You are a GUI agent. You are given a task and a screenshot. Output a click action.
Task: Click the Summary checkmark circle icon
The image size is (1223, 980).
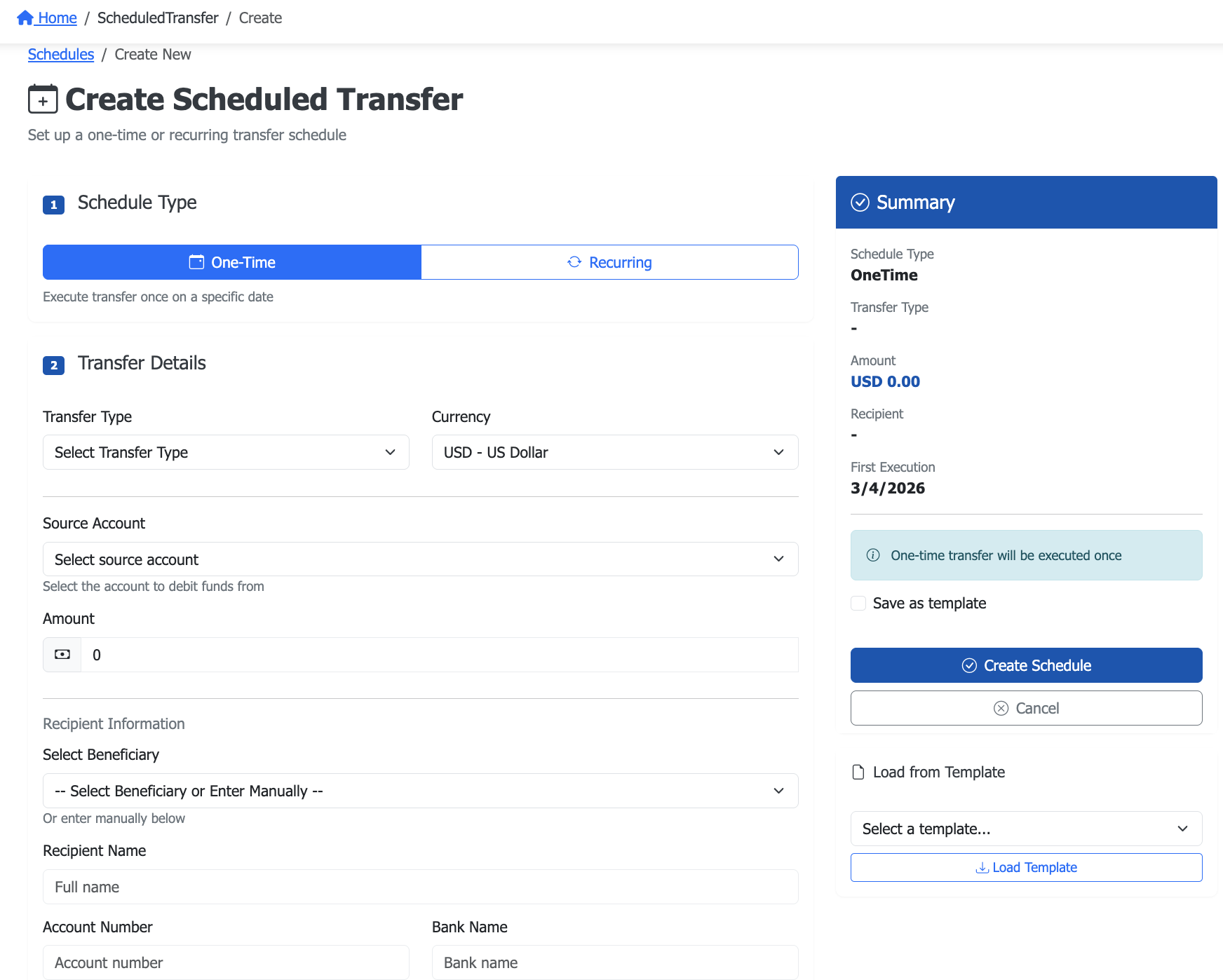click(x=860, y=203)
